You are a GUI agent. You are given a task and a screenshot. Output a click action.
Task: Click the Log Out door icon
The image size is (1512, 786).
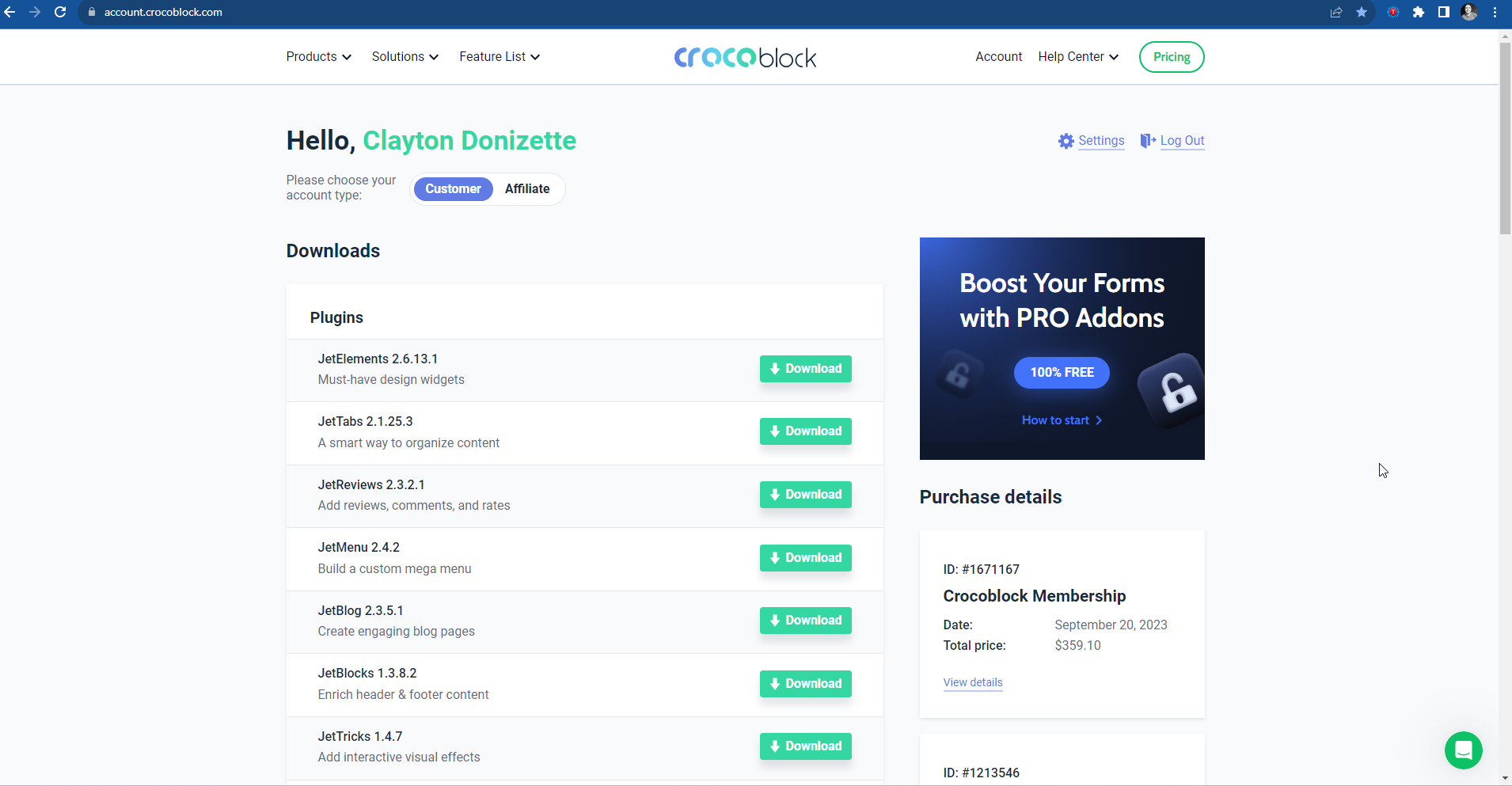point(1148,141)
